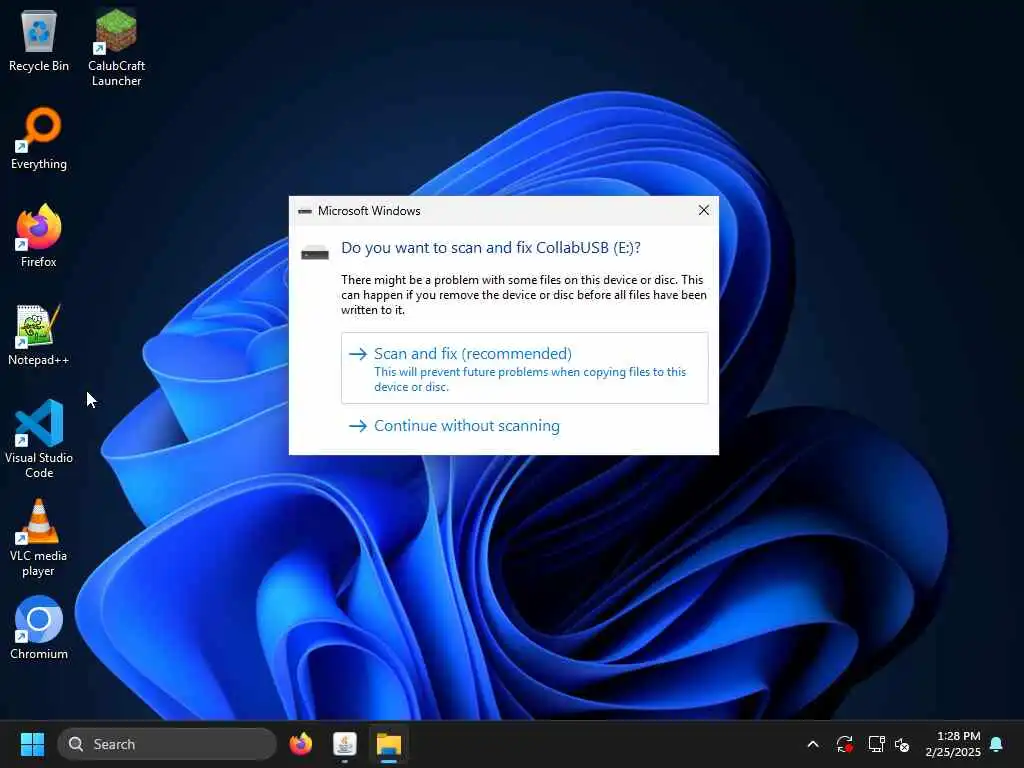Click the 'Do you want to scan and fix CollabUSB (E:)?' heading

(x=490, y=248)
